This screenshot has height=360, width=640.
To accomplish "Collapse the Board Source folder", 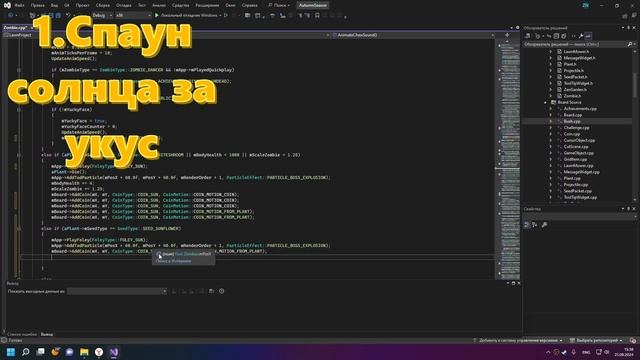I will (x=546, y=102).
